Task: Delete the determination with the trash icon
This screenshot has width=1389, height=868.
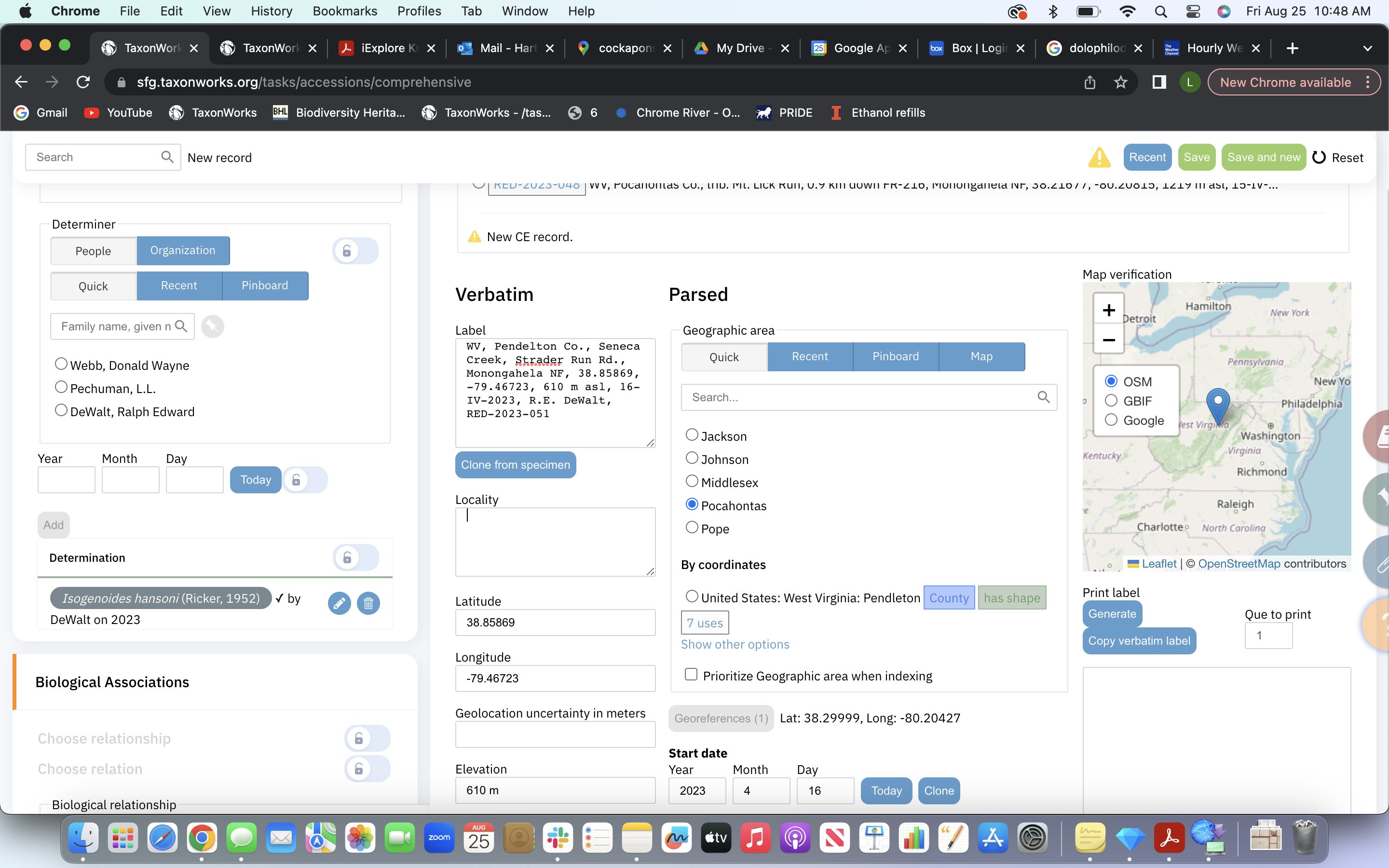Action: pos(369,603)
